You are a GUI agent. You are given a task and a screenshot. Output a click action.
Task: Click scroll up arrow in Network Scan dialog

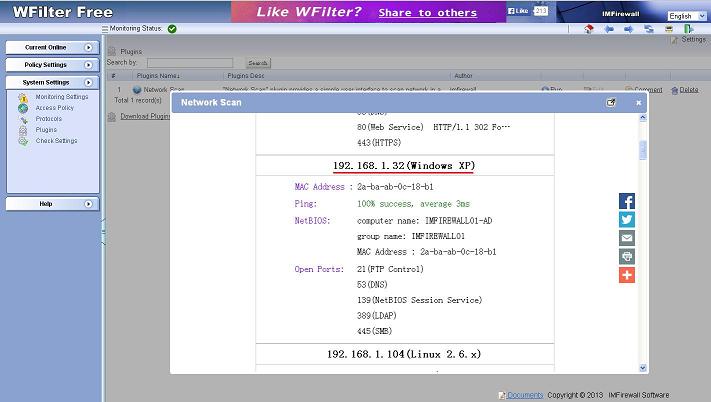pyautogui.click(x=643, y=118)
